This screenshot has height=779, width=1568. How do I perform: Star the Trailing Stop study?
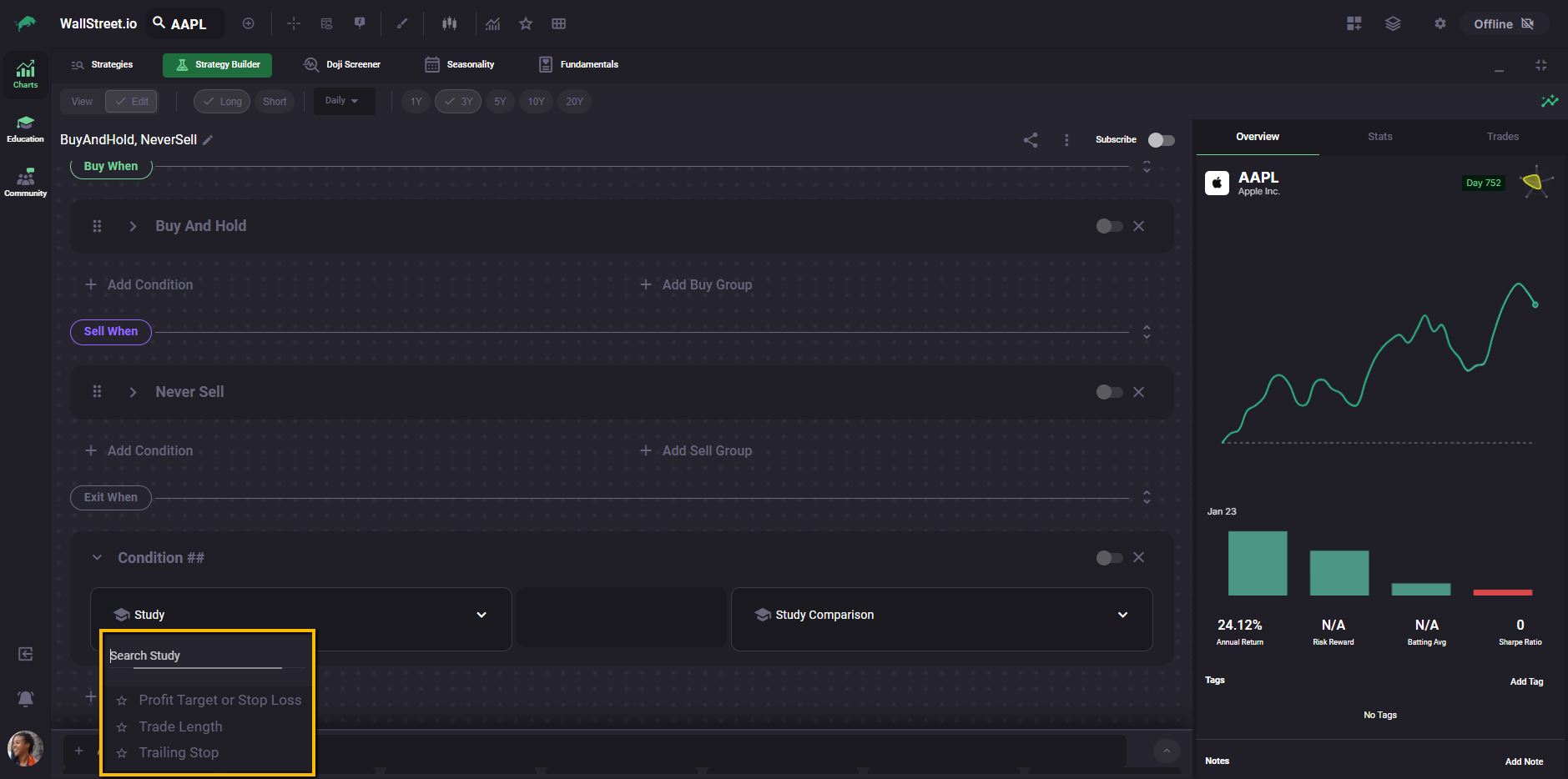(x=122, y=753)
